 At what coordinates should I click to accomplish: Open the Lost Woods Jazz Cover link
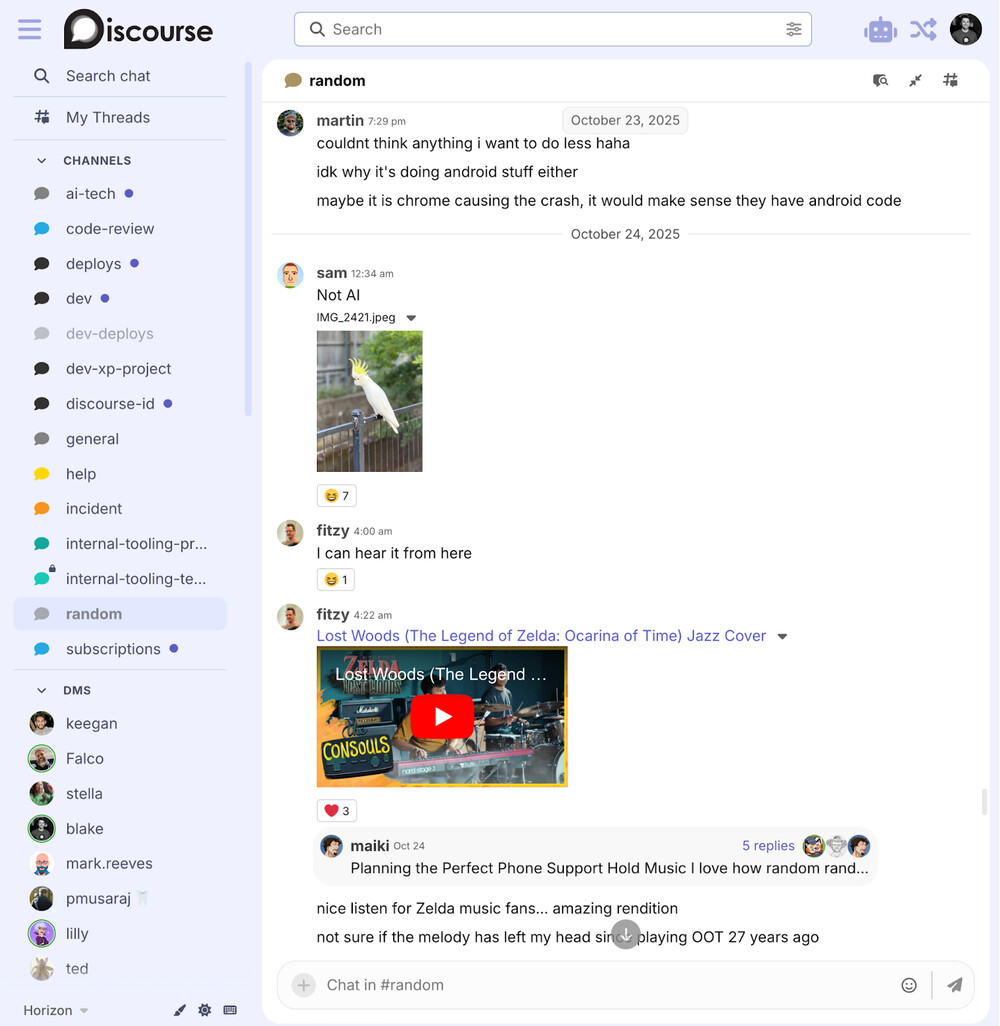click(541, 636)
